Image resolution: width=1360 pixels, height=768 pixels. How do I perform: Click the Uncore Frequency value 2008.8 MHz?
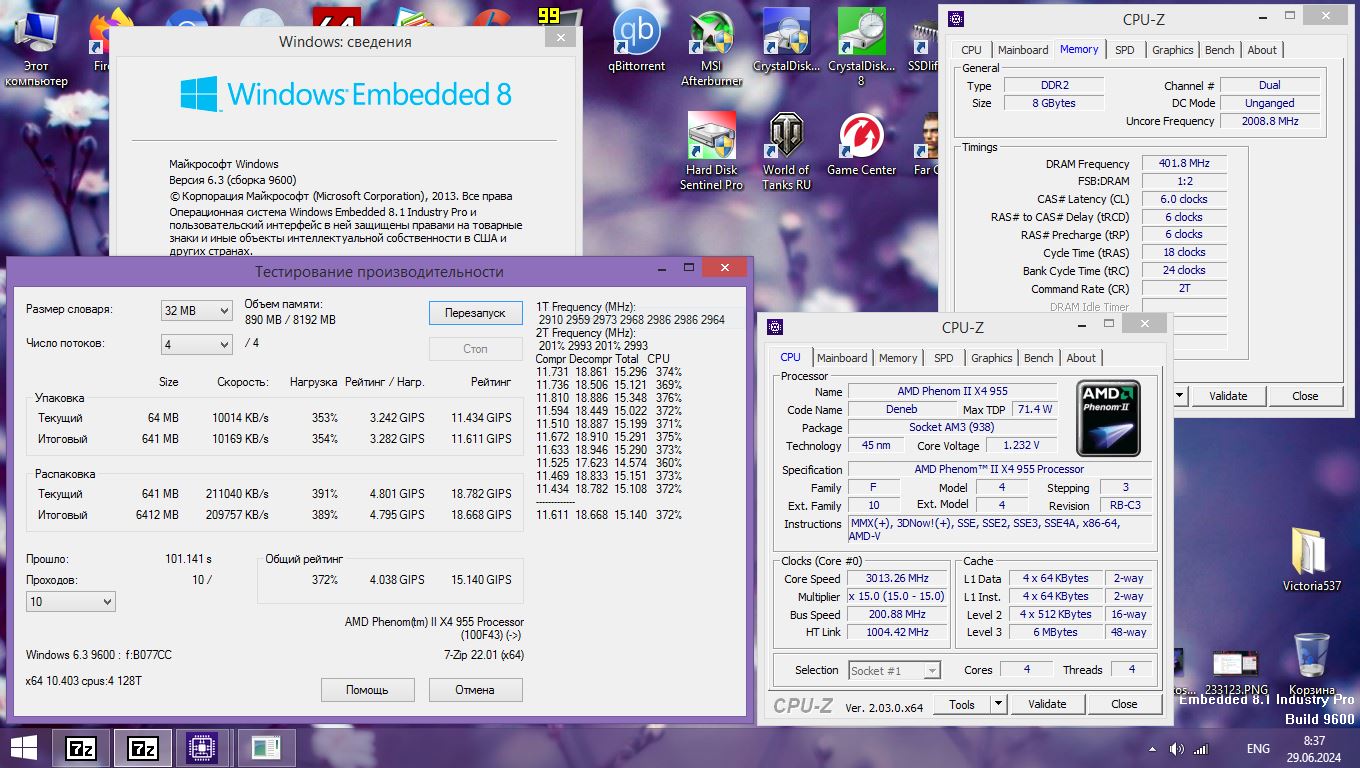point(1270,121)
